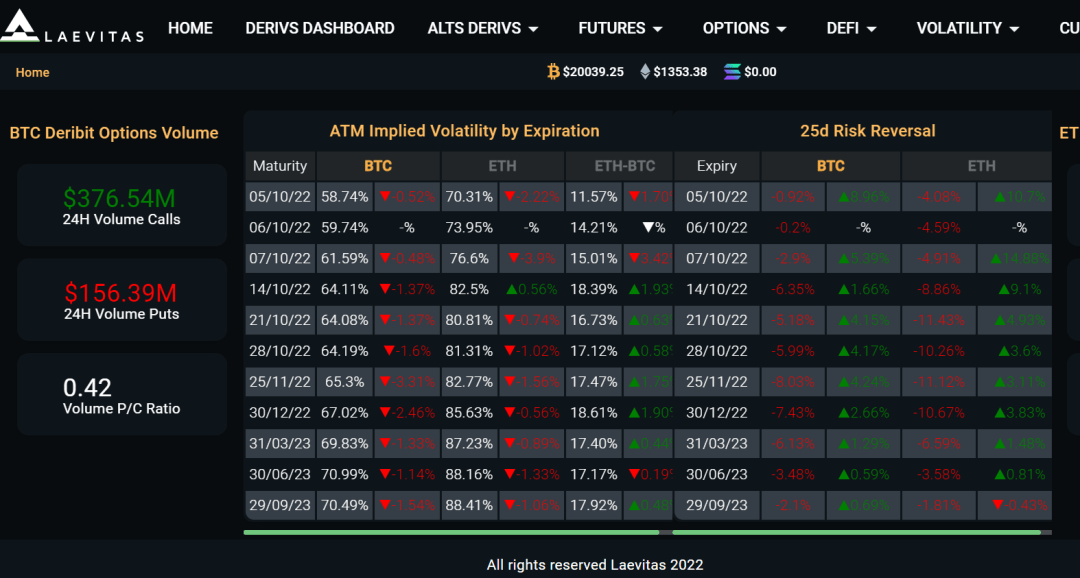This screenshot has height=578, width=1080.
Task: Click the ETH-BTC spread value 17.92%
Action: point(594,505)
